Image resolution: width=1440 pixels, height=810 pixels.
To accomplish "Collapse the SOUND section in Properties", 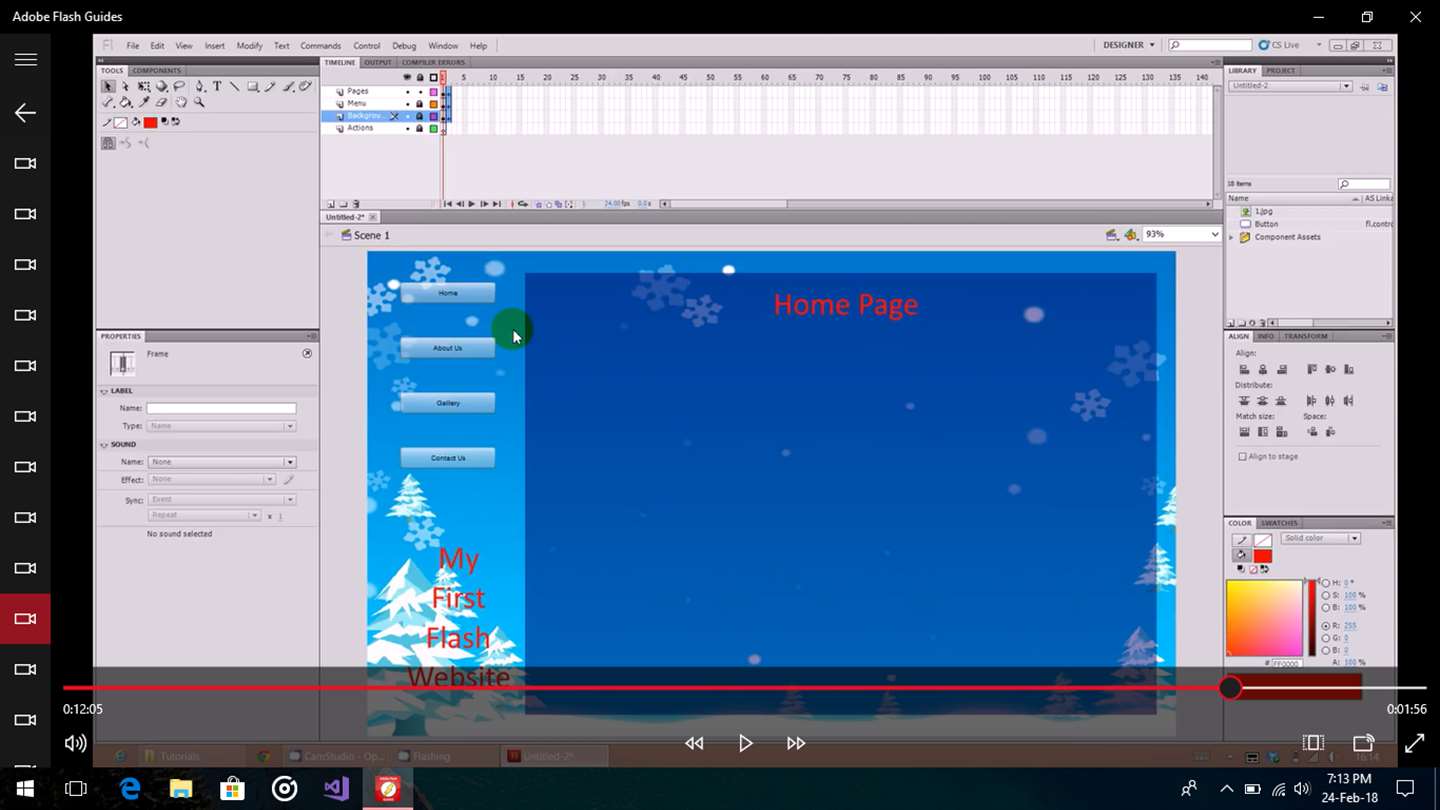I will coord(104,444).
